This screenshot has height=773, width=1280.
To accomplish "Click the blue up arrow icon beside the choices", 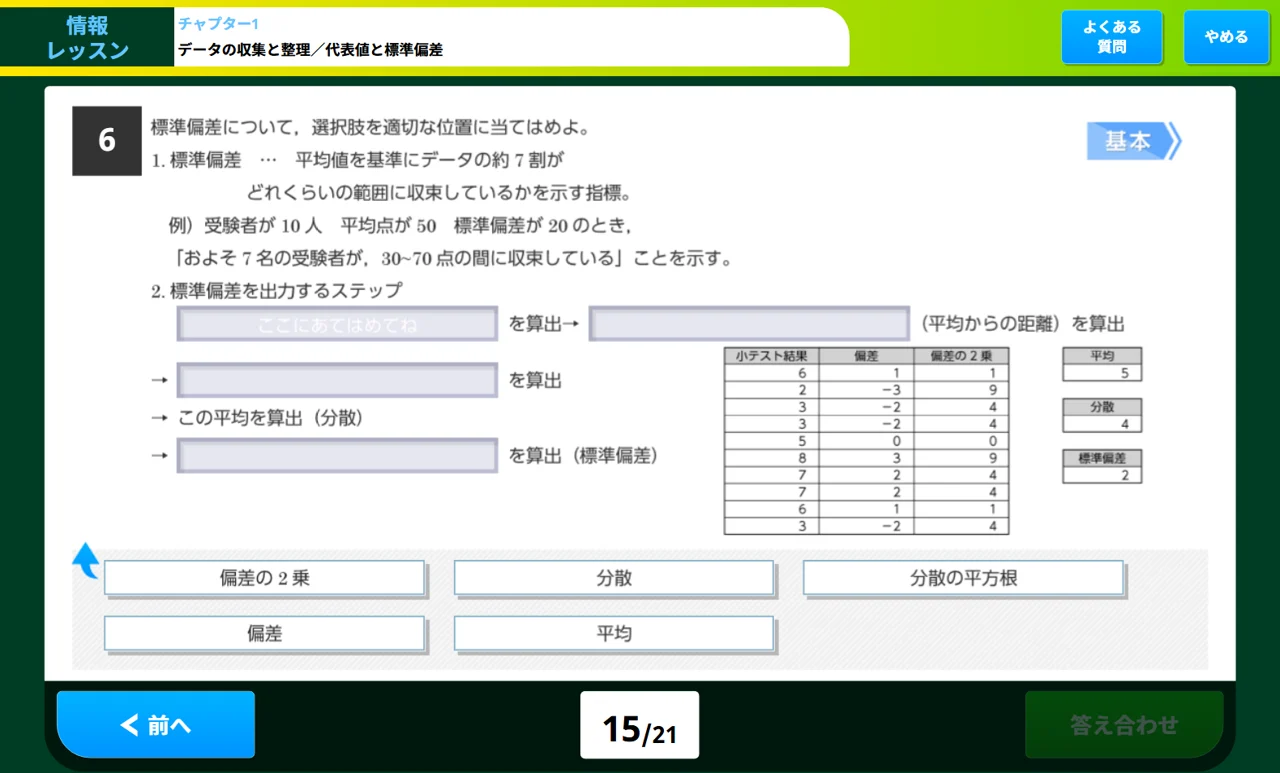I will pos(85,560).
